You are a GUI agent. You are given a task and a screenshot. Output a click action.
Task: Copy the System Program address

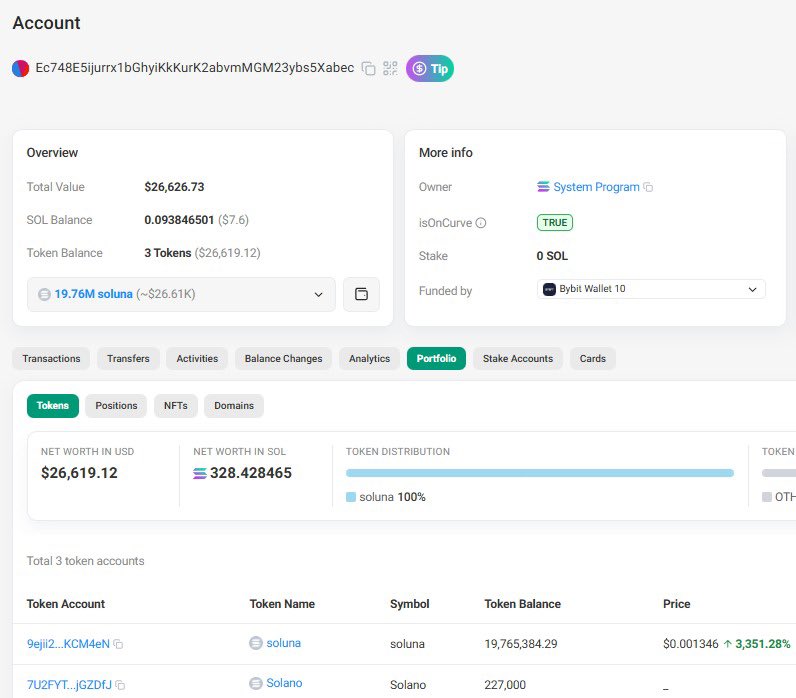[x=648, y=187]
